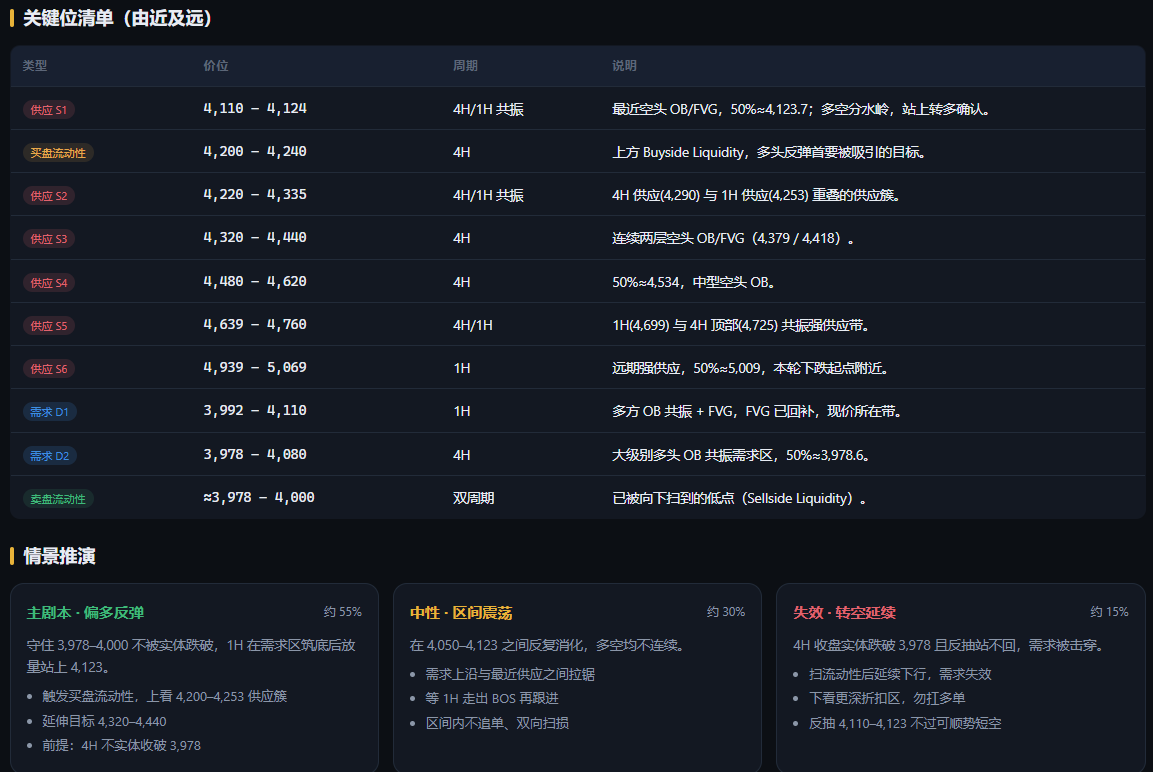Image resolution: width=1153 pixels, height=772 pixels.
Task: Click the 1H period in 供应 S6 row
Action: (462, 368)
